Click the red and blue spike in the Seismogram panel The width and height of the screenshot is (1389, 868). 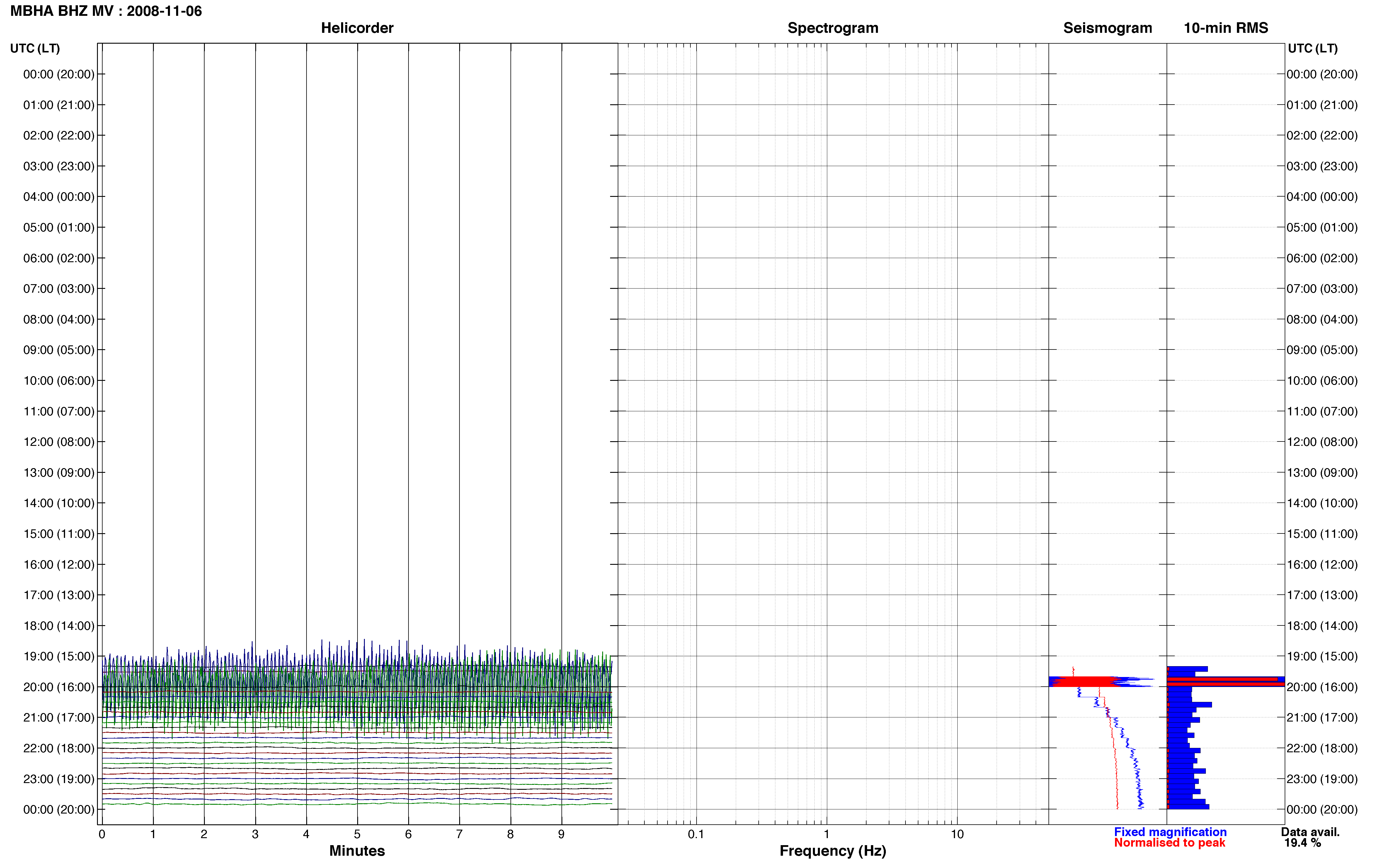(1101, 681)
